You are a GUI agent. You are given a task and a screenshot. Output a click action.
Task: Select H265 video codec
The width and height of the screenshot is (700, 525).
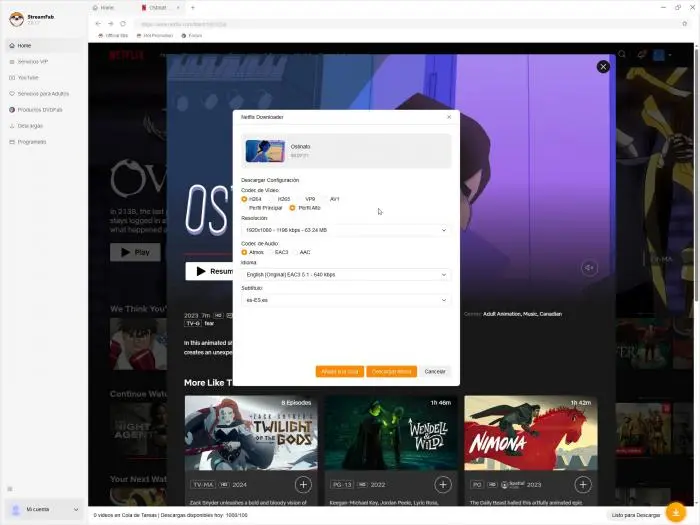(x=280, y=199)
